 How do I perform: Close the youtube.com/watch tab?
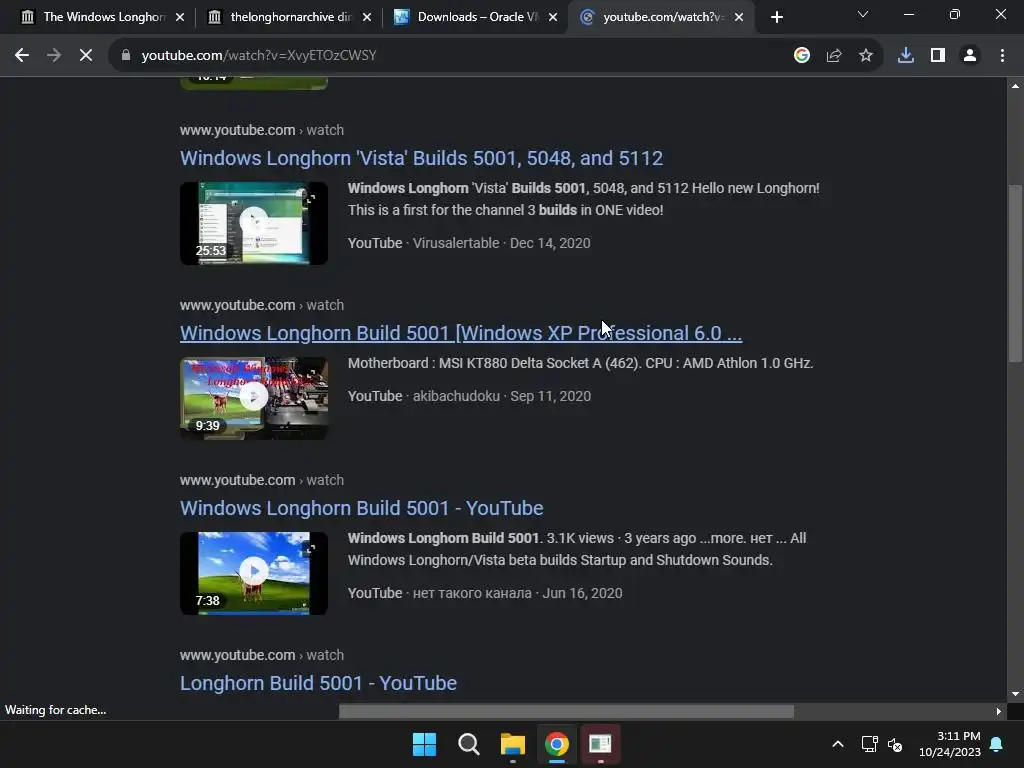(739, 17)
